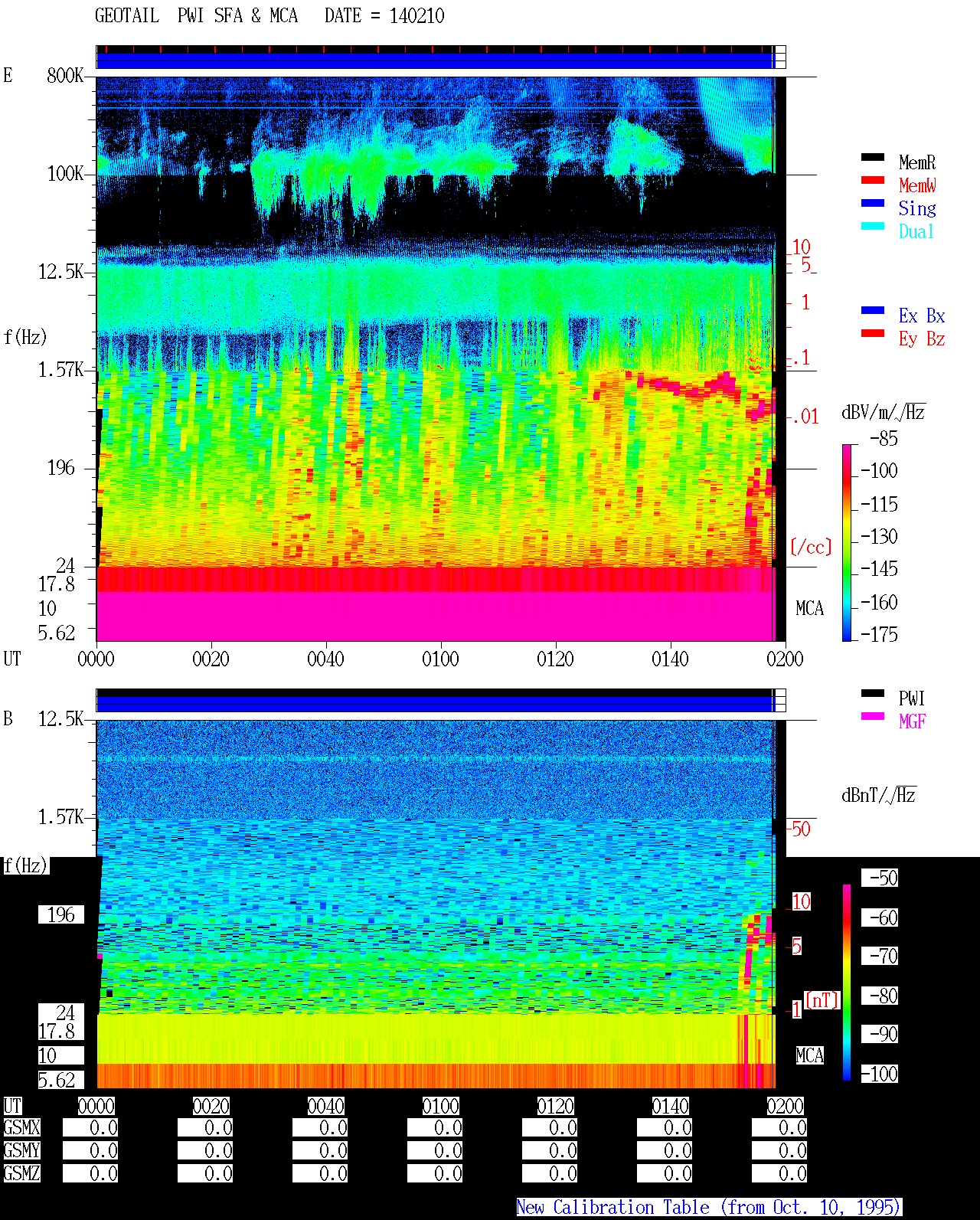Click the 196 label on B panel axis
The width and height of the screenshot is (980, 1220).
pyautogui.click(x=61, y=914)
